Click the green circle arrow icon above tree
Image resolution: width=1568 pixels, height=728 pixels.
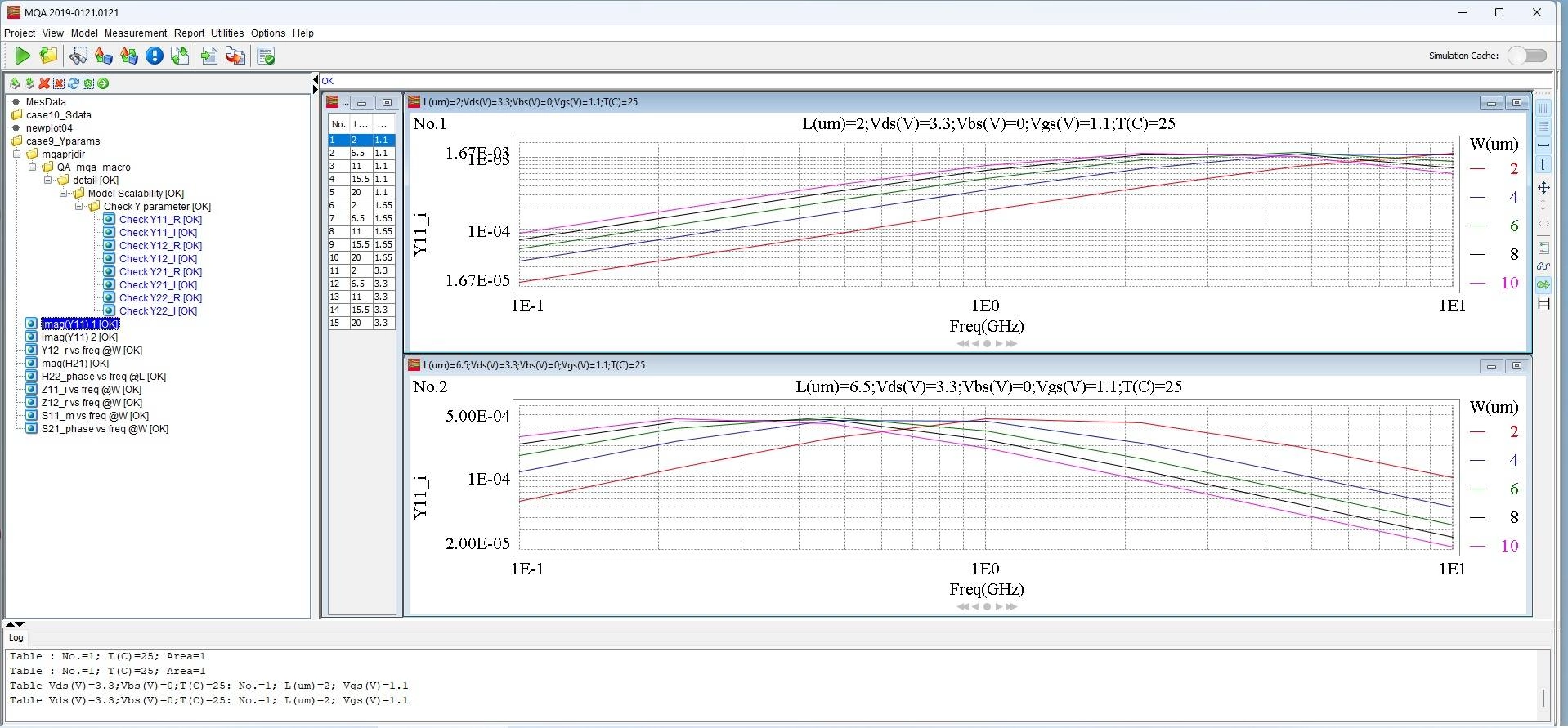(103, 83)
